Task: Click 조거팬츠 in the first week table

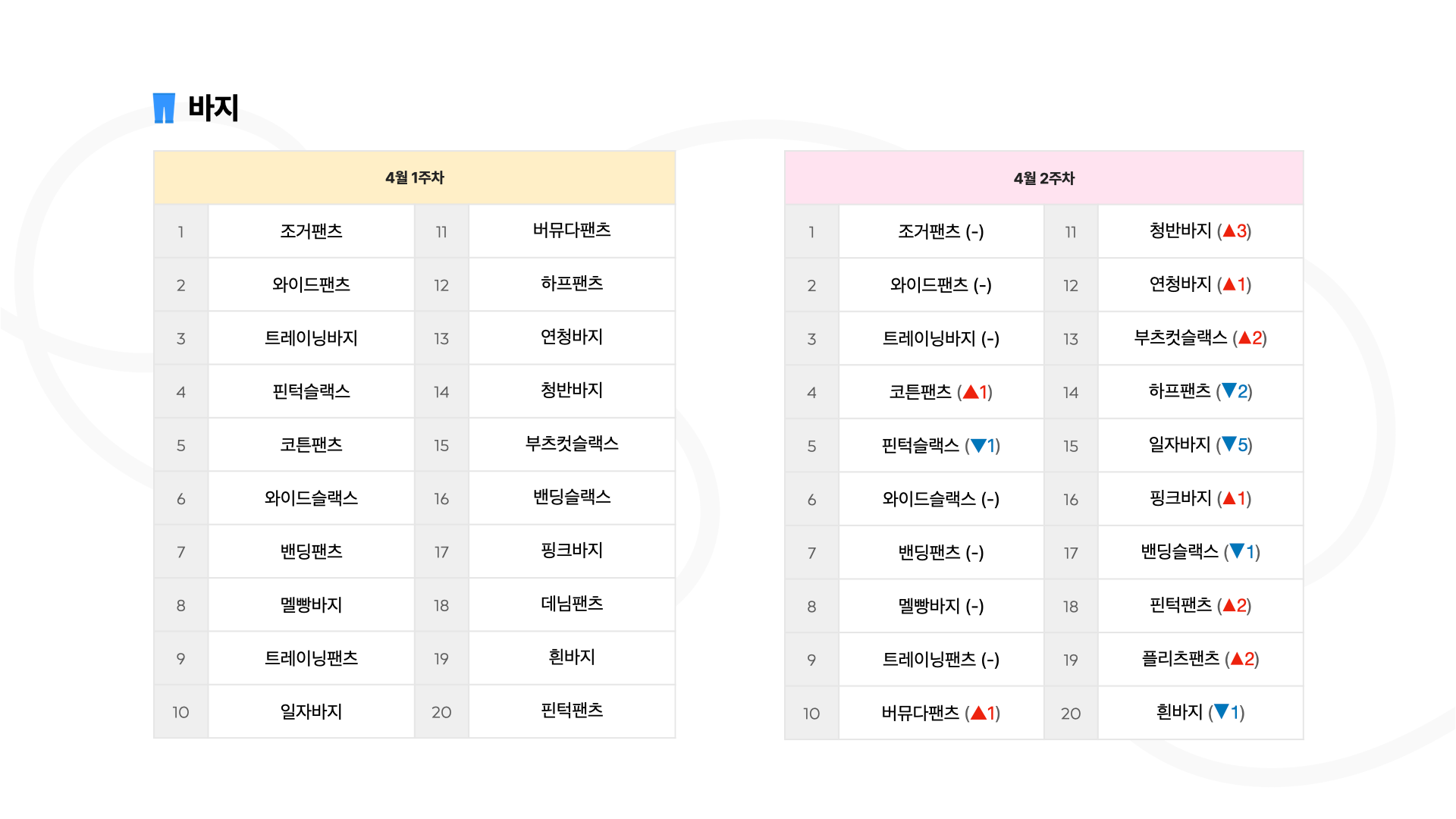Action: [x=311, y=231]
